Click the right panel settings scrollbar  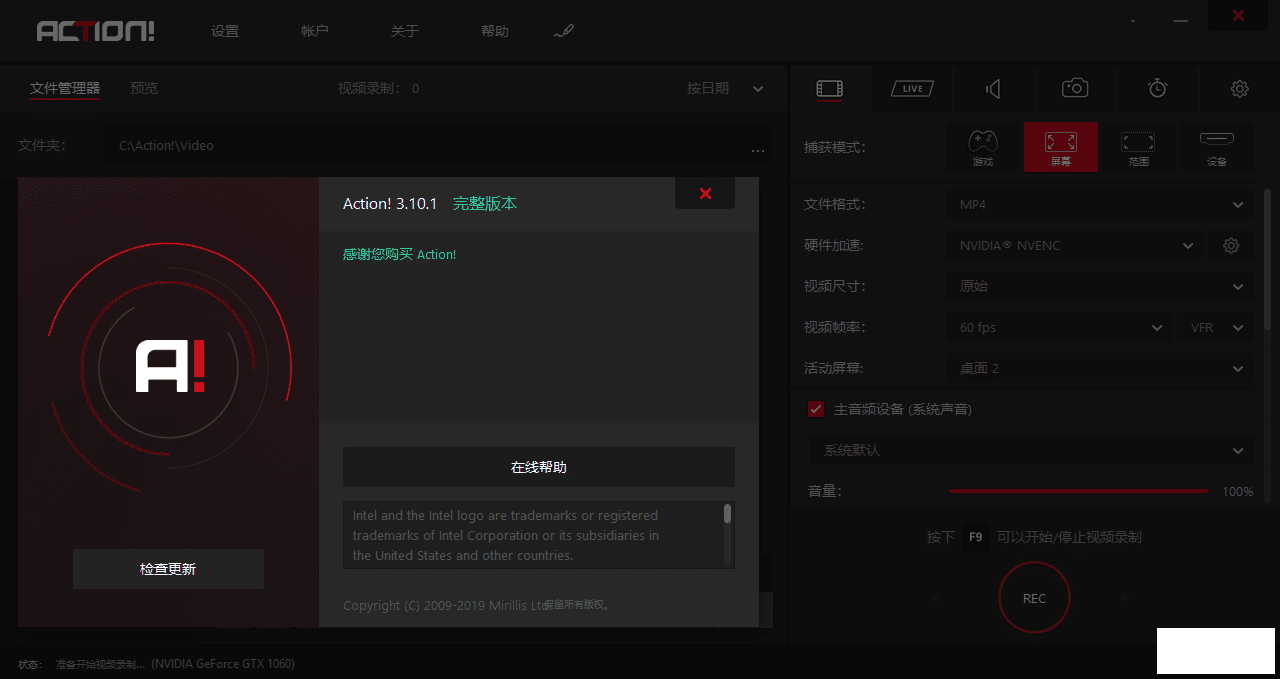(1269, 260)
